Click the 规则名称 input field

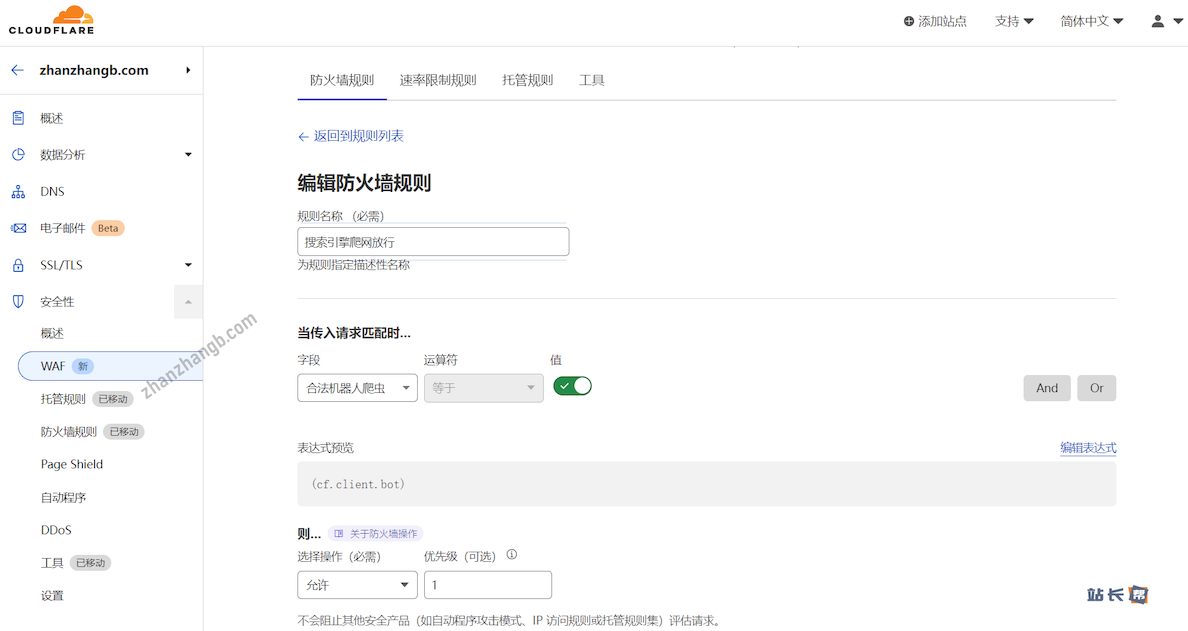tap(433, 242)
